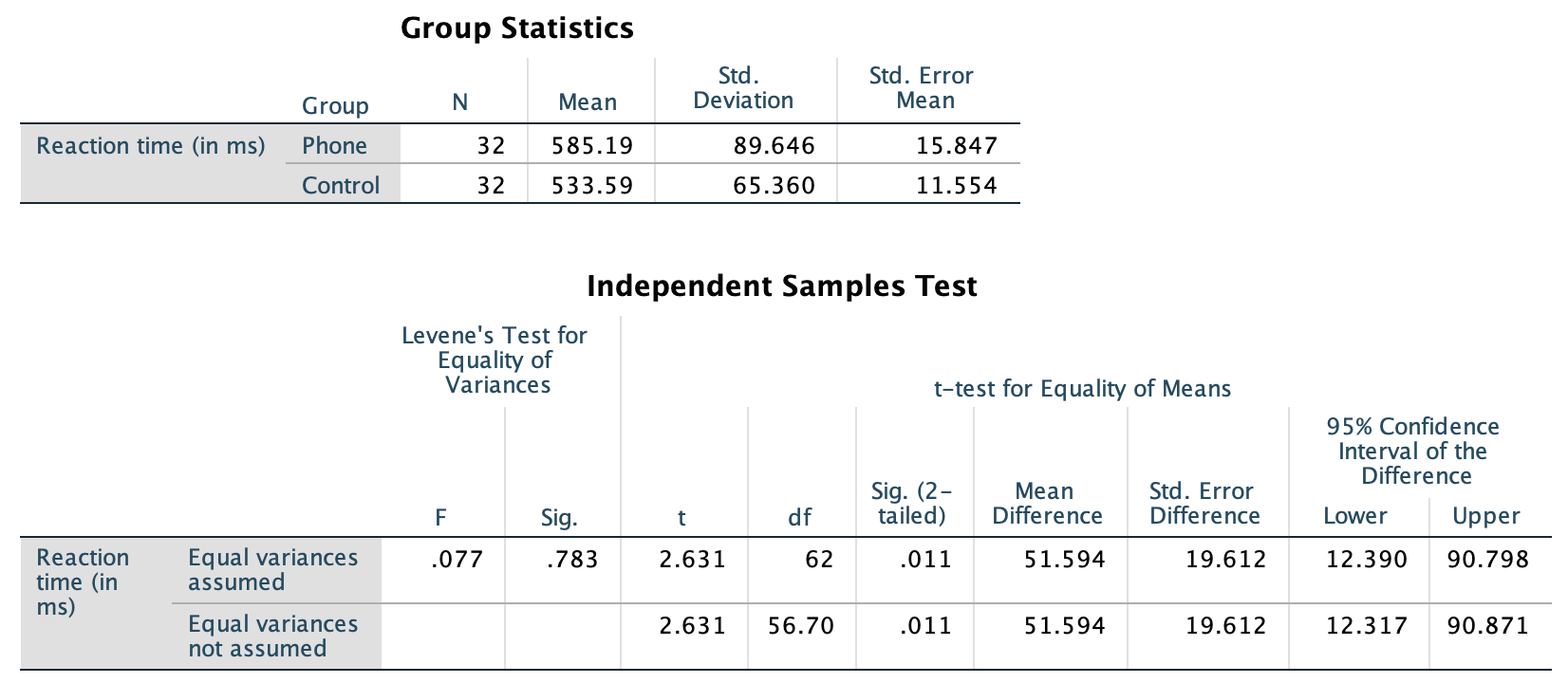Select Phone standard deviation 89.646 cell
Viewport: 1568px width, 683px height.
774,145
